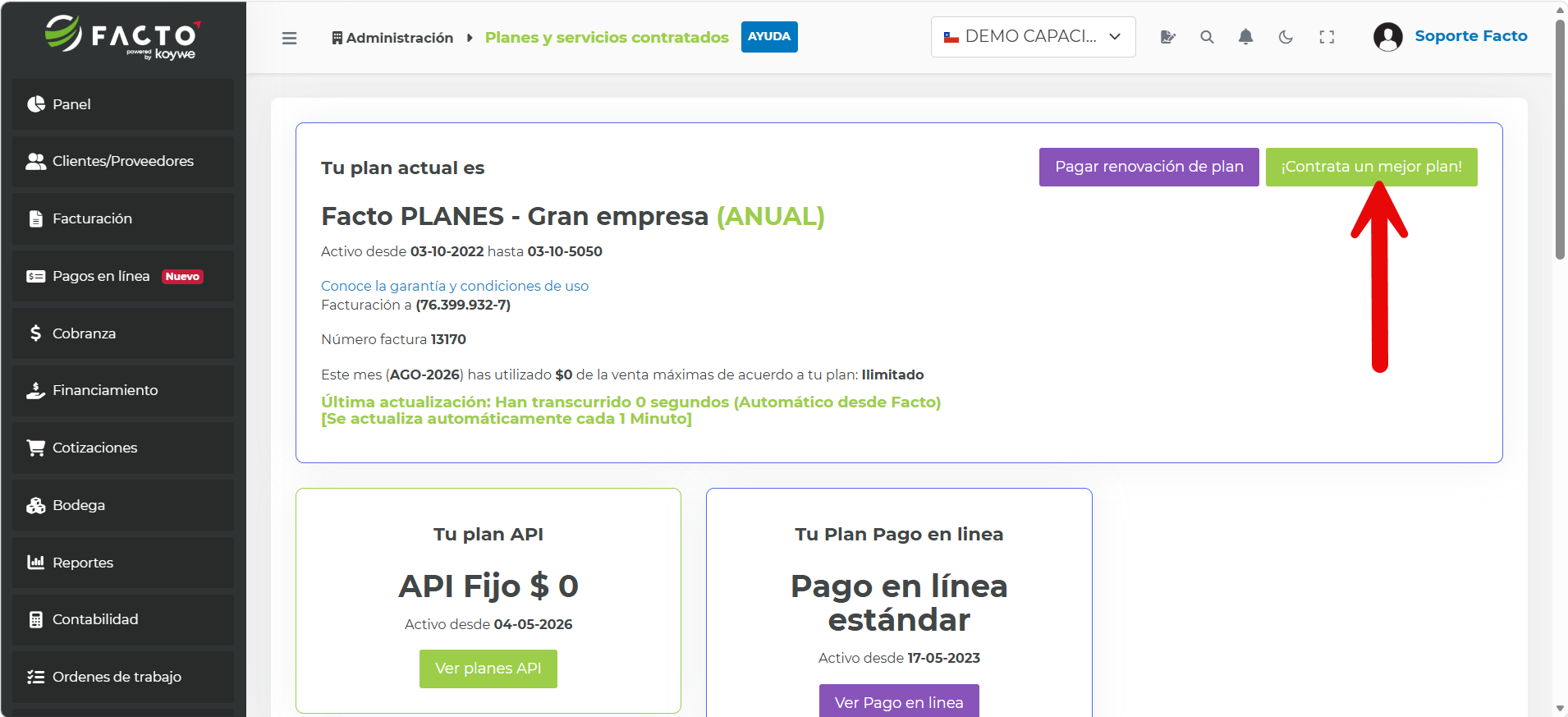
Task: Click the Cobranza dollar sign icon
Action: pyautogui.click(x=36, y=333)
